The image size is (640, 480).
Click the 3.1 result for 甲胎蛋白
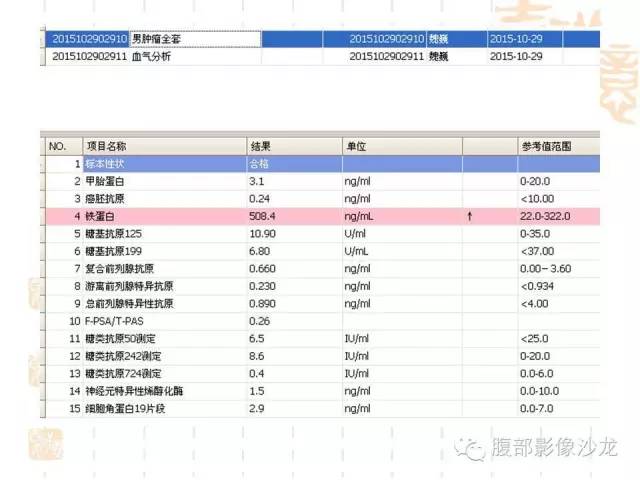pos(256,181)
